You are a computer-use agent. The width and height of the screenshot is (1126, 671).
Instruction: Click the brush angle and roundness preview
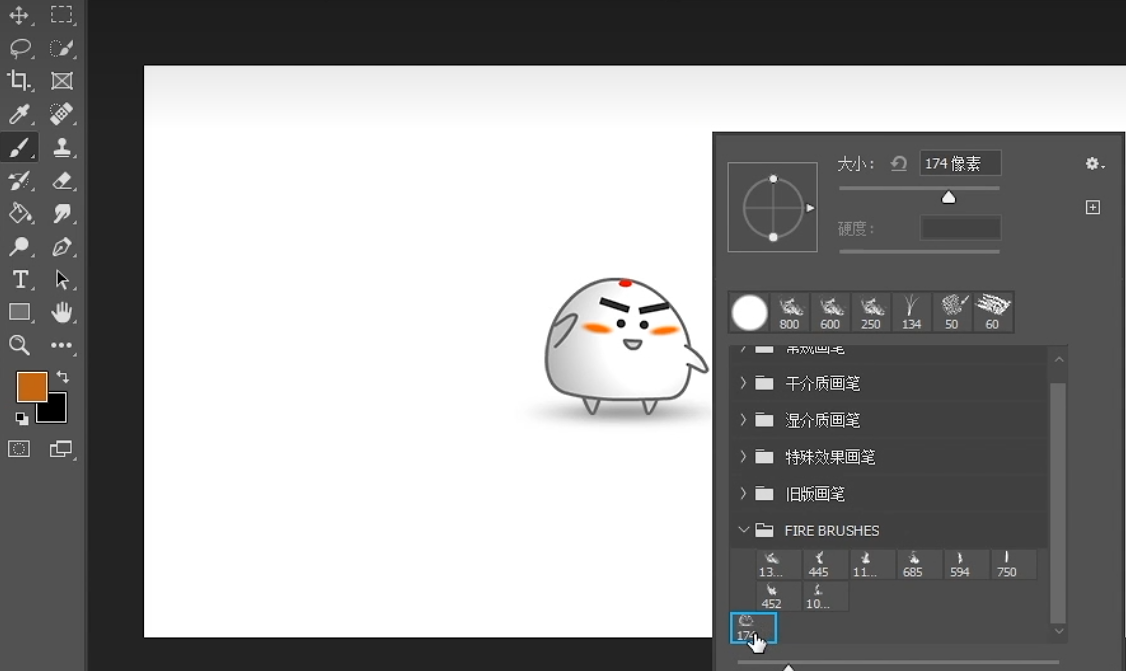pos(773,207)
